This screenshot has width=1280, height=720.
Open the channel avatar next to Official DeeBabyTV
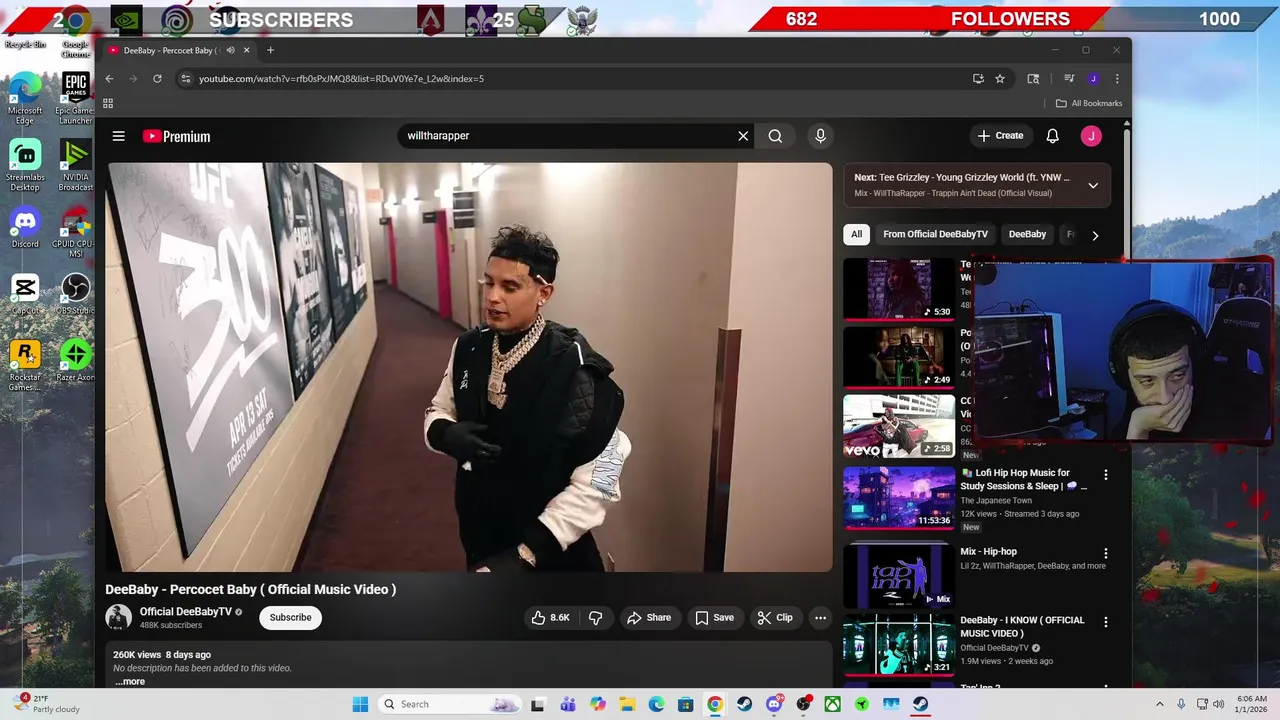point(118,618)
